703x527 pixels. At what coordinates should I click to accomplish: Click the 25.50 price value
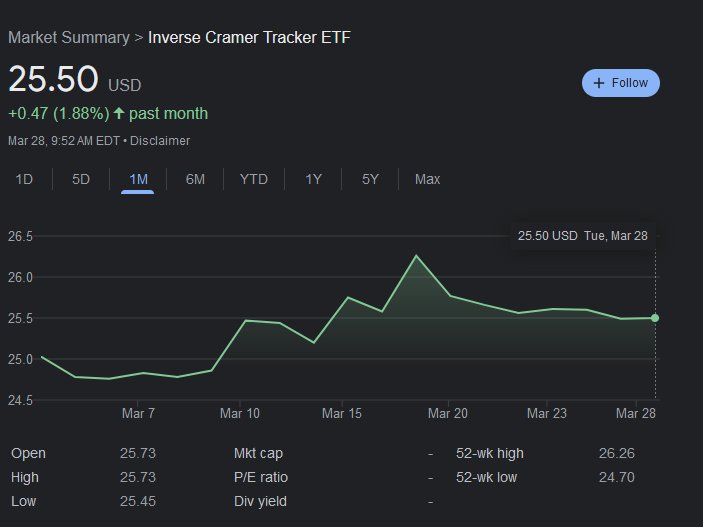click(53, 79)
